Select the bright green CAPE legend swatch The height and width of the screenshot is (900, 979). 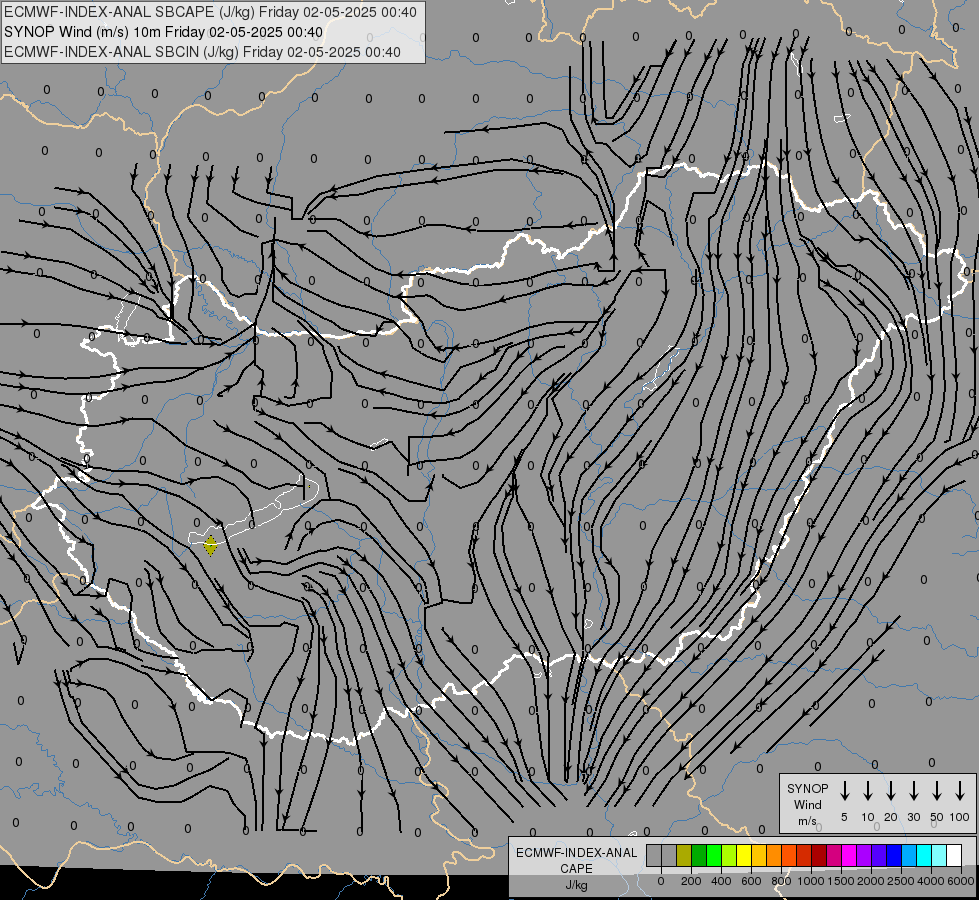coord(714,855)
